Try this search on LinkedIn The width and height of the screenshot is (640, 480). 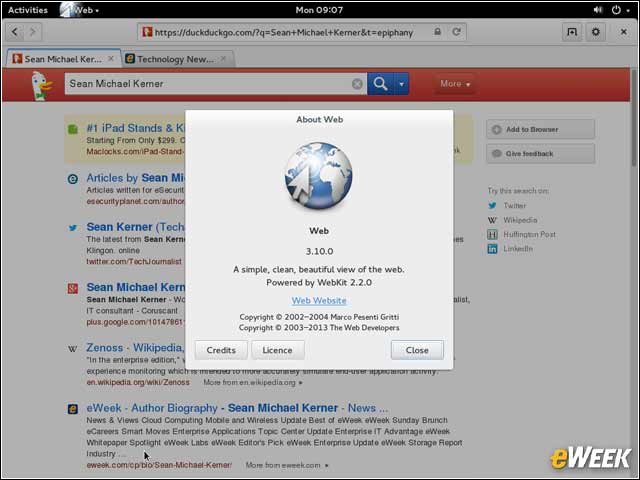point(518,249)
